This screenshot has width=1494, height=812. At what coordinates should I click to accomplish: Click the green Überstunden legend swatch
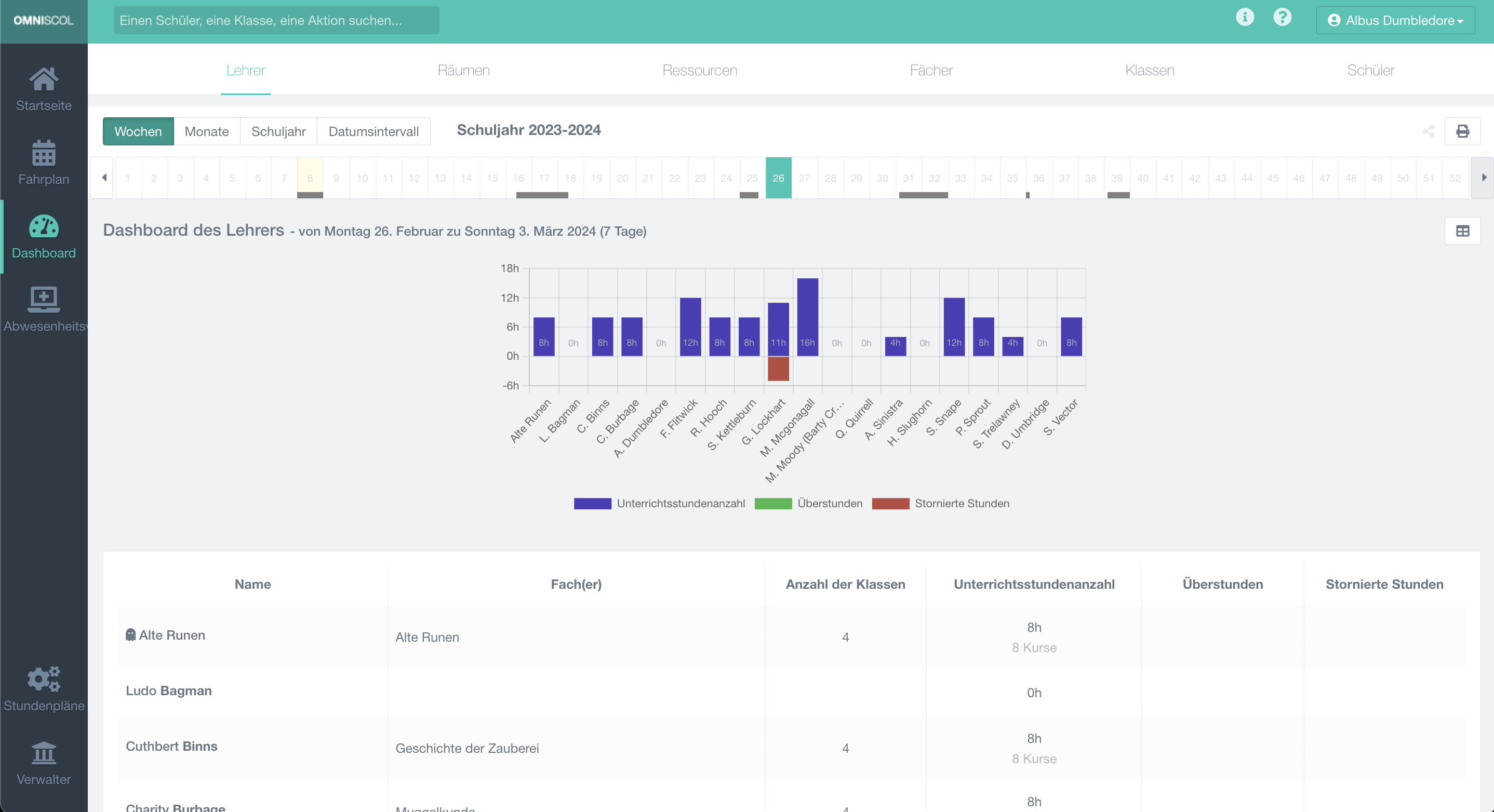[773, 503]
